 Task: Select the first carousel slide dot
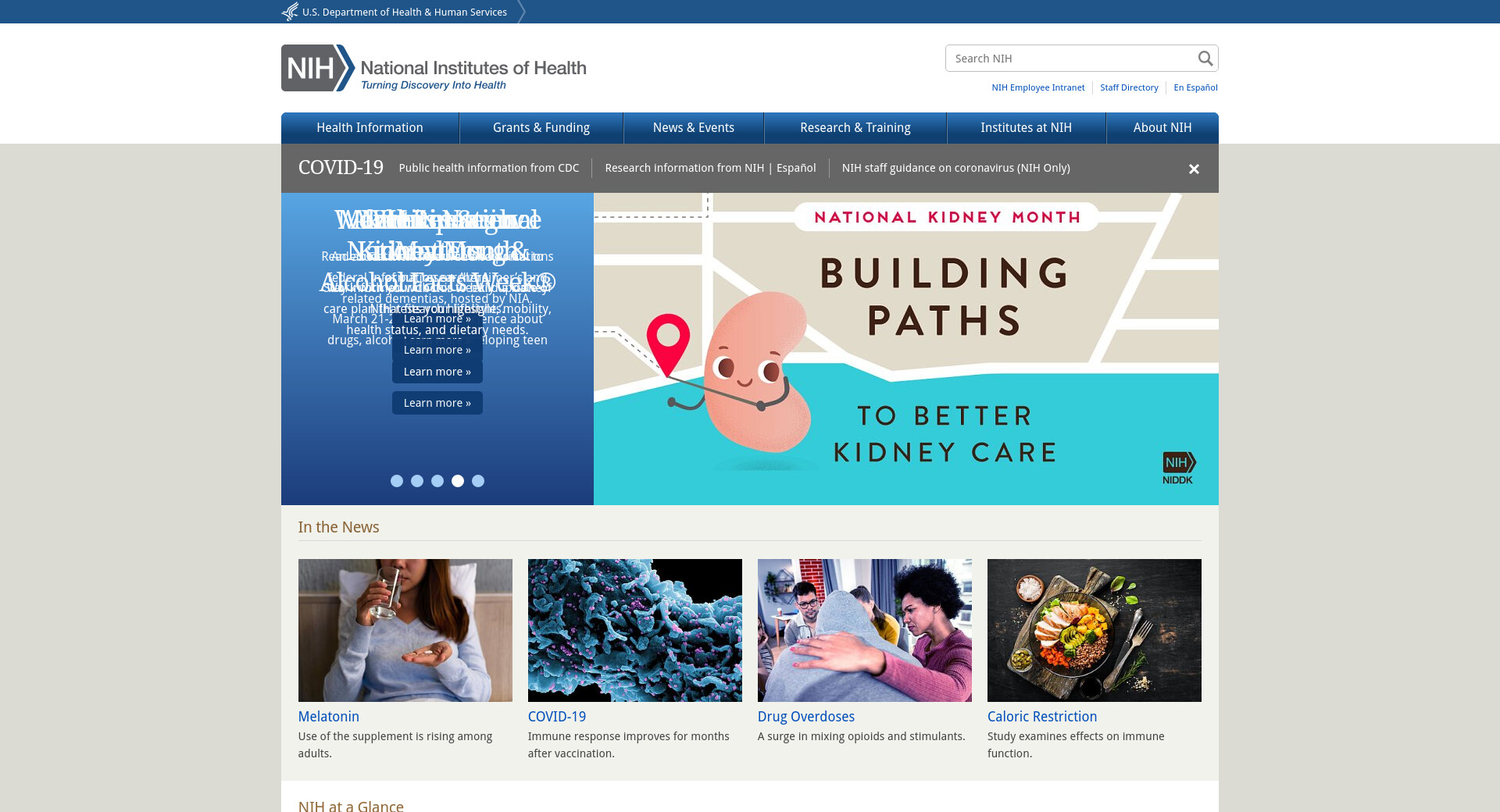click(x=397, y=481)
